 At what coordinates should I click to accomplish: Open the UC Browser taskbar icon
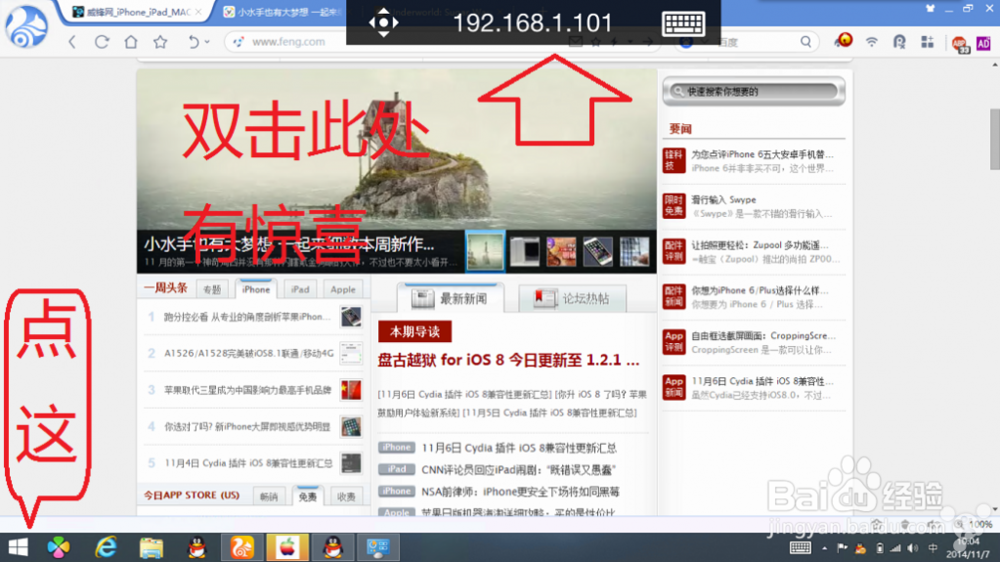point(242,547)
